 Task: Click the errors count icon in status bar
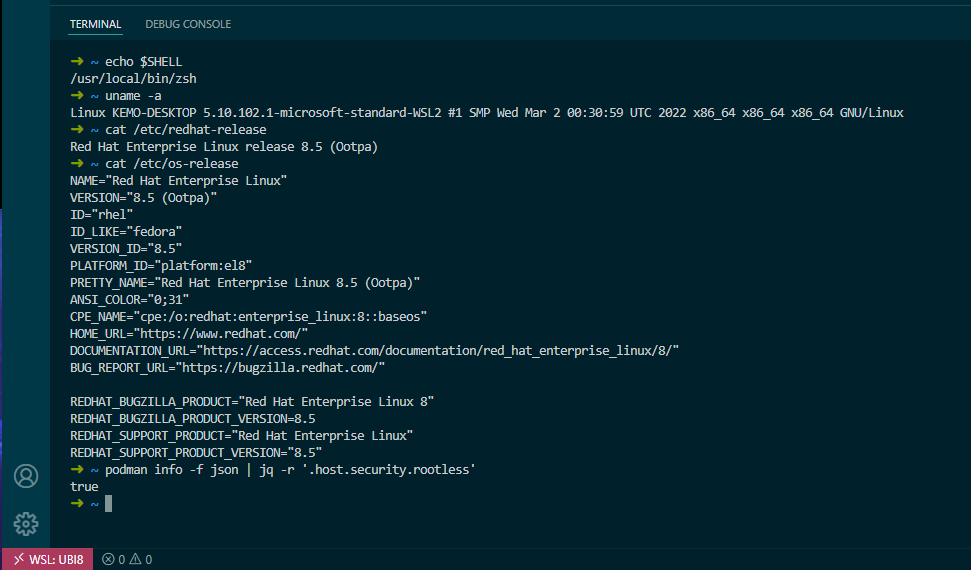click(109, 560)
